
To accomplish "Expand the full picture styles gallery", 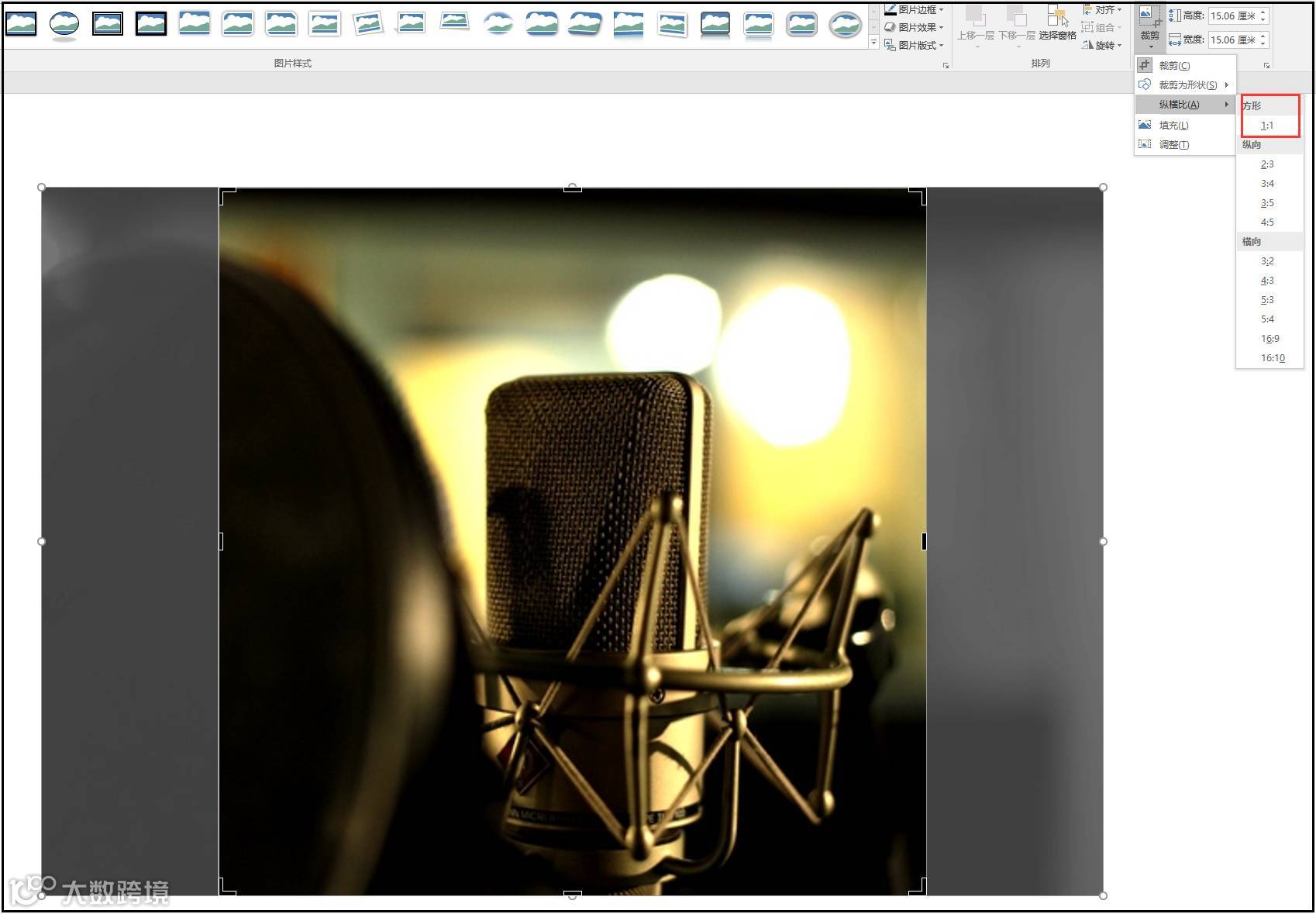I will (x=874, y=43).
